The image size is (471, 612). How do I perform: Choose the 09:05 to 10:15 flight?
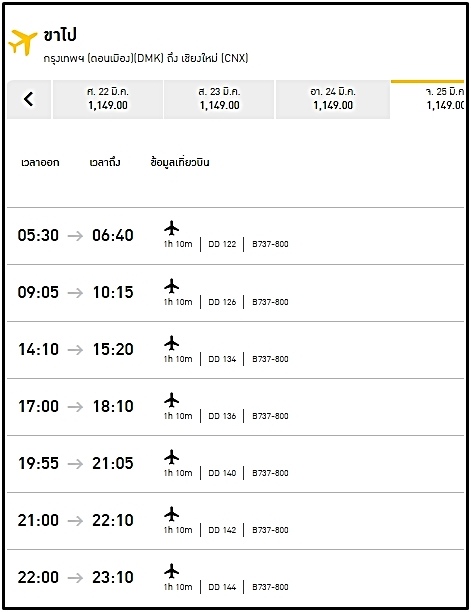(x=235, y=293)
